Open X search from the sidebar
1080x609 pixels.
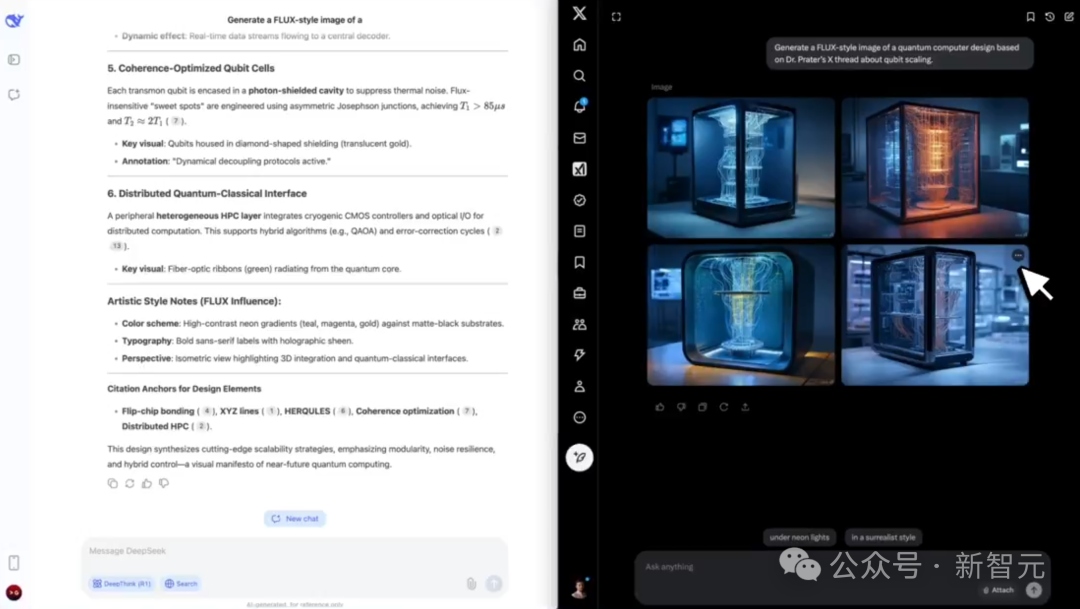click(x=579, y=76)
